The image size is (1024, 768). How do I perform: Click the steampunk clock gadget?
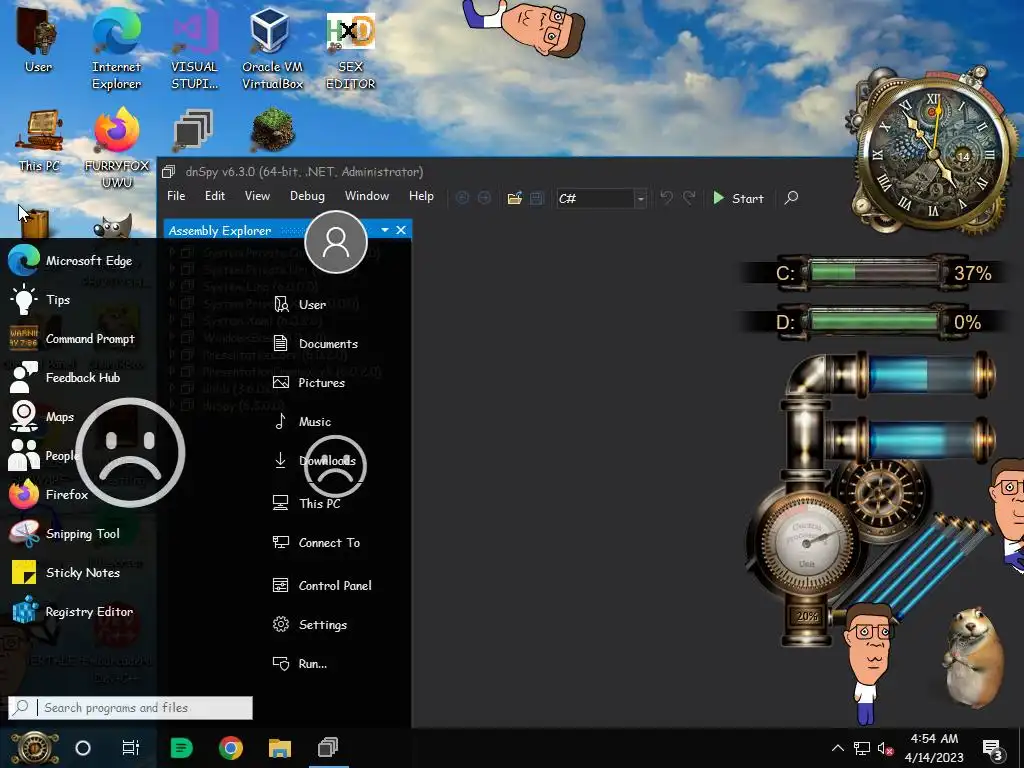pyautogui.click(x=933, y=153)
